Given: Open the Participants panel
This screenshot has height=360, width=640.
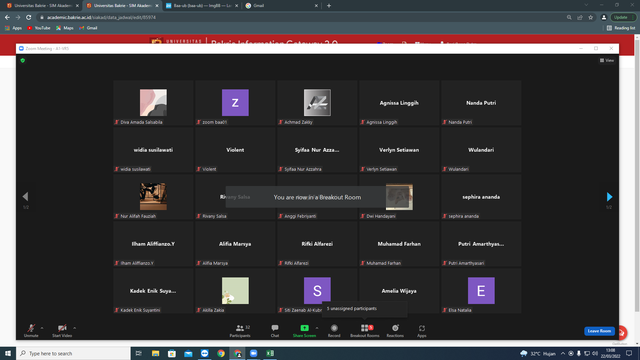Looking at the screenshot, I should [240, 330].
